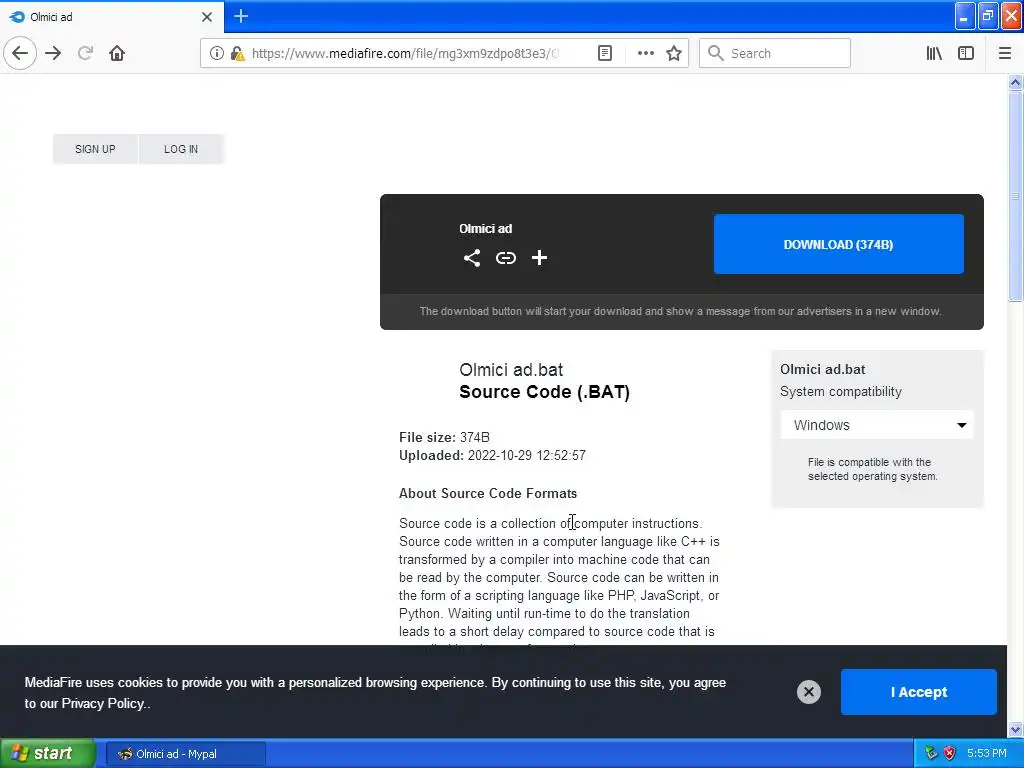This screenshot has width=1024, height=768.
Task: Share the file using share icon
Action: pos(472,258)
